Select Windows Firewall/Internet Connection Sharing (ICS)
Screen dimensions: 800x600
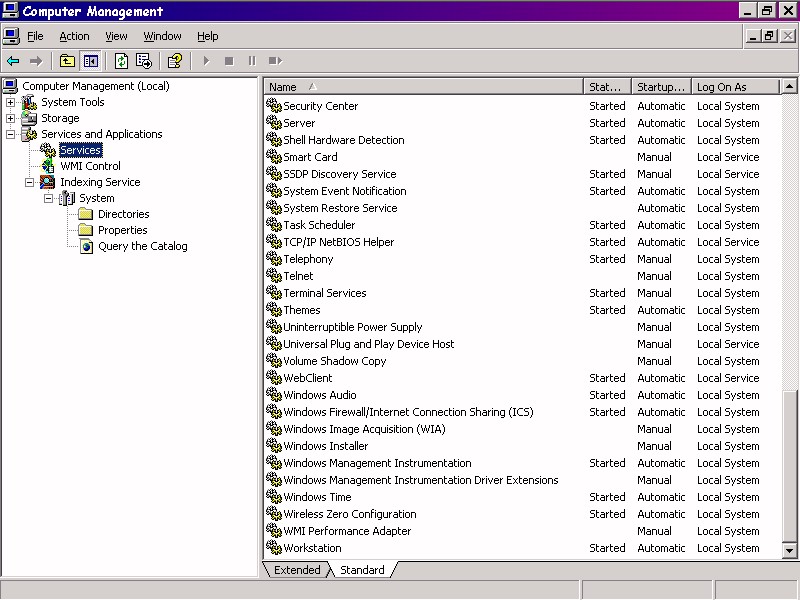[522, 412]
